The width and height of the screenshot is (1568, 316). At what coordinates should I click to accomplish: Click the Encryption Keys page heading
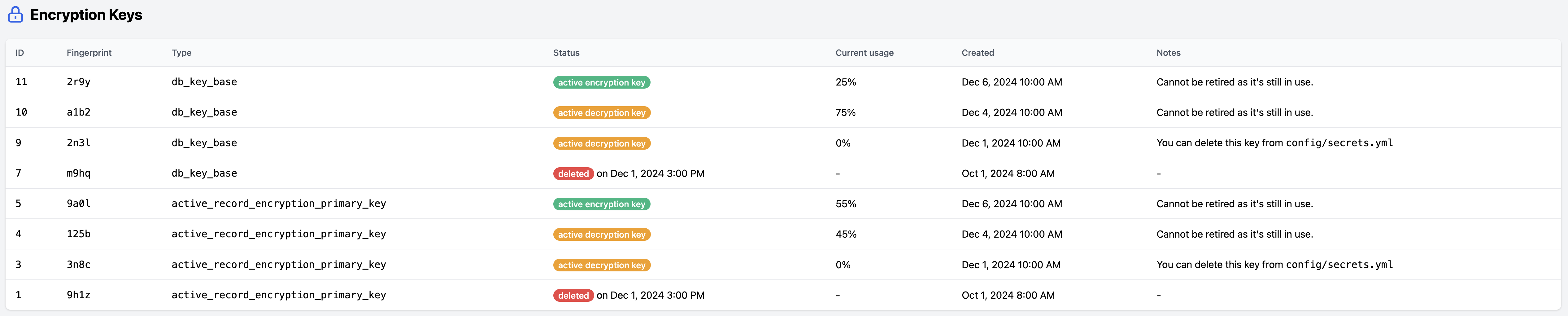(x=86, y=15)
